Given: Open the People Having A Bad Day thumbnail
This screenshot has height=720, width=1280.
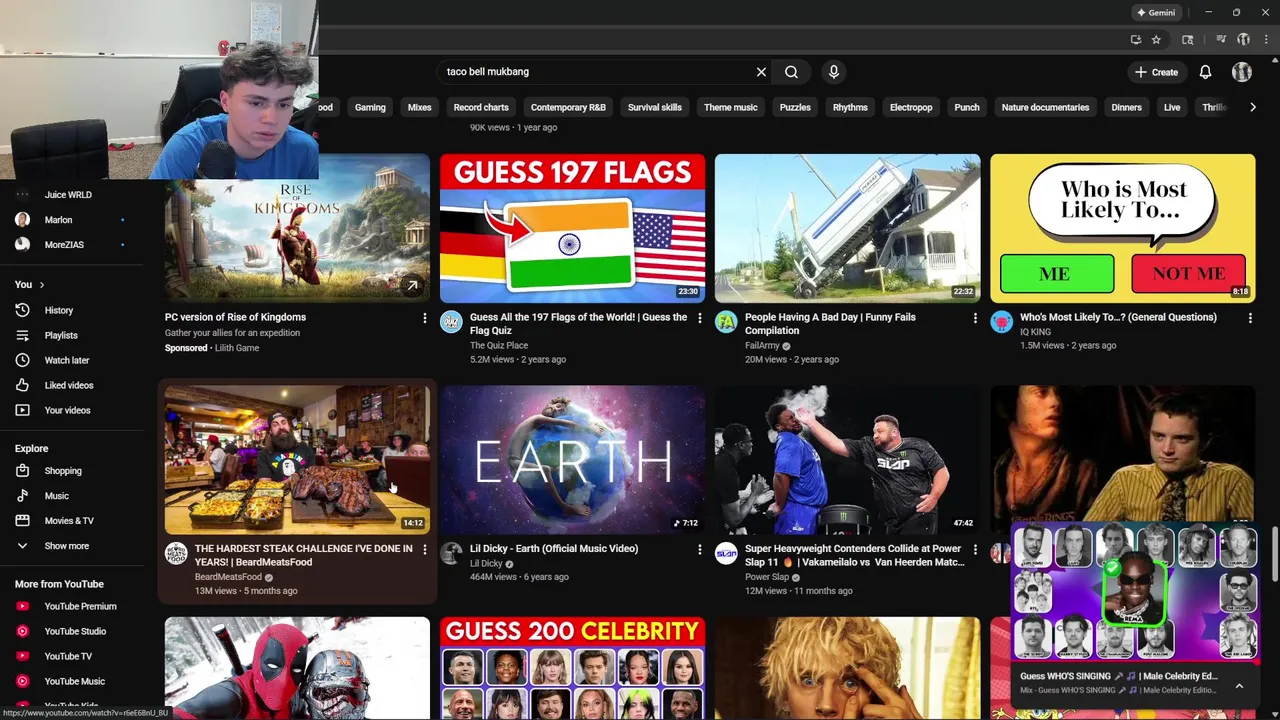Looking at the screenshot, I should (x=847, y=228).
